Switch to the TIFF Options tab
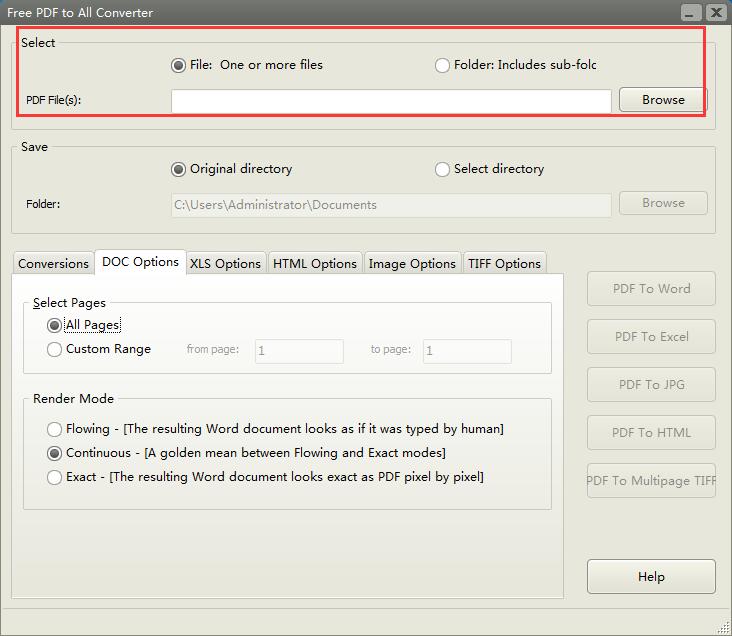 (504, 263)
